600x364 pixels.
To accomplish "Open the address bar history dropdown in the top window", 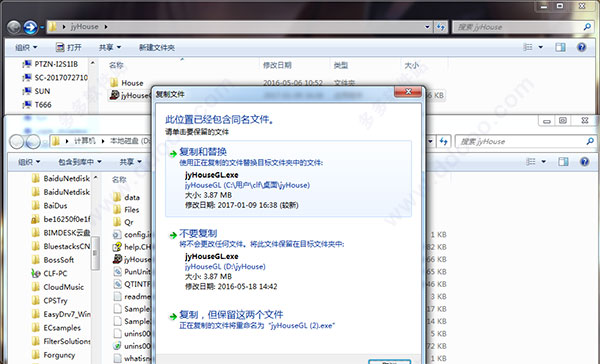I will point(427,27).
